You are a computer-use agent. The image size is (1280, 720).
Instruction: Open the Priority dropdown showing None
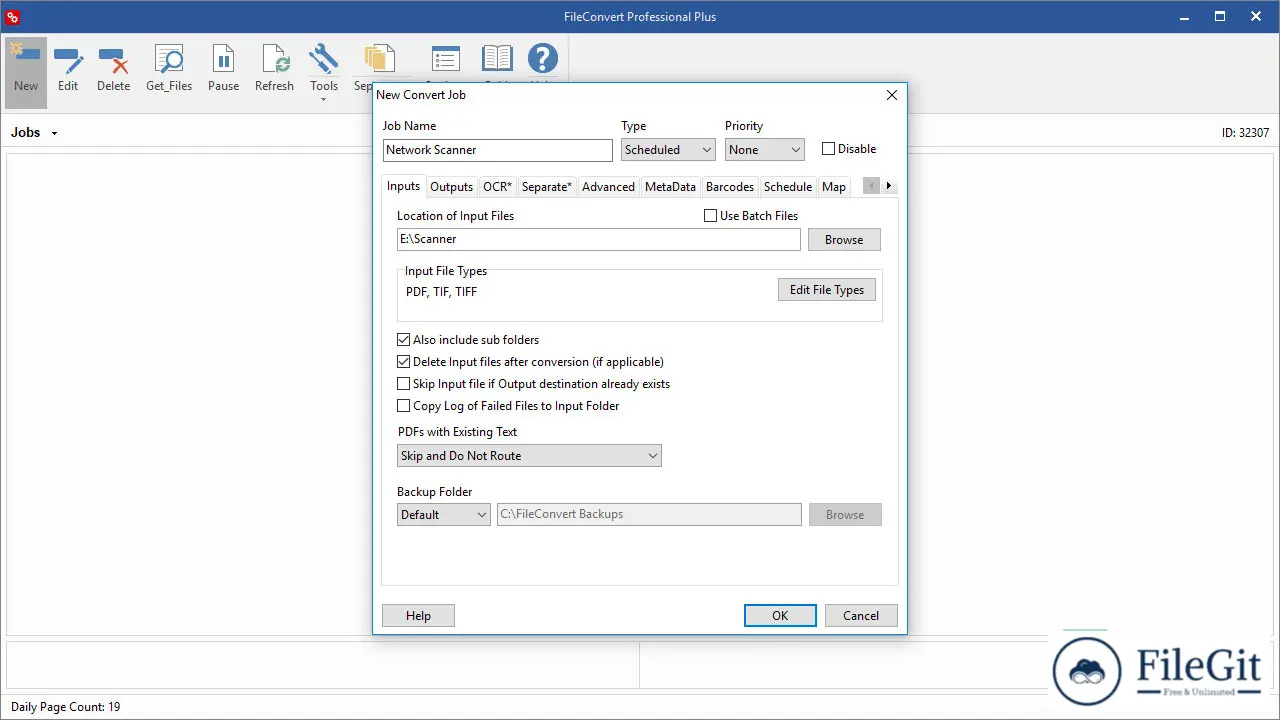(x=765, y=150)
